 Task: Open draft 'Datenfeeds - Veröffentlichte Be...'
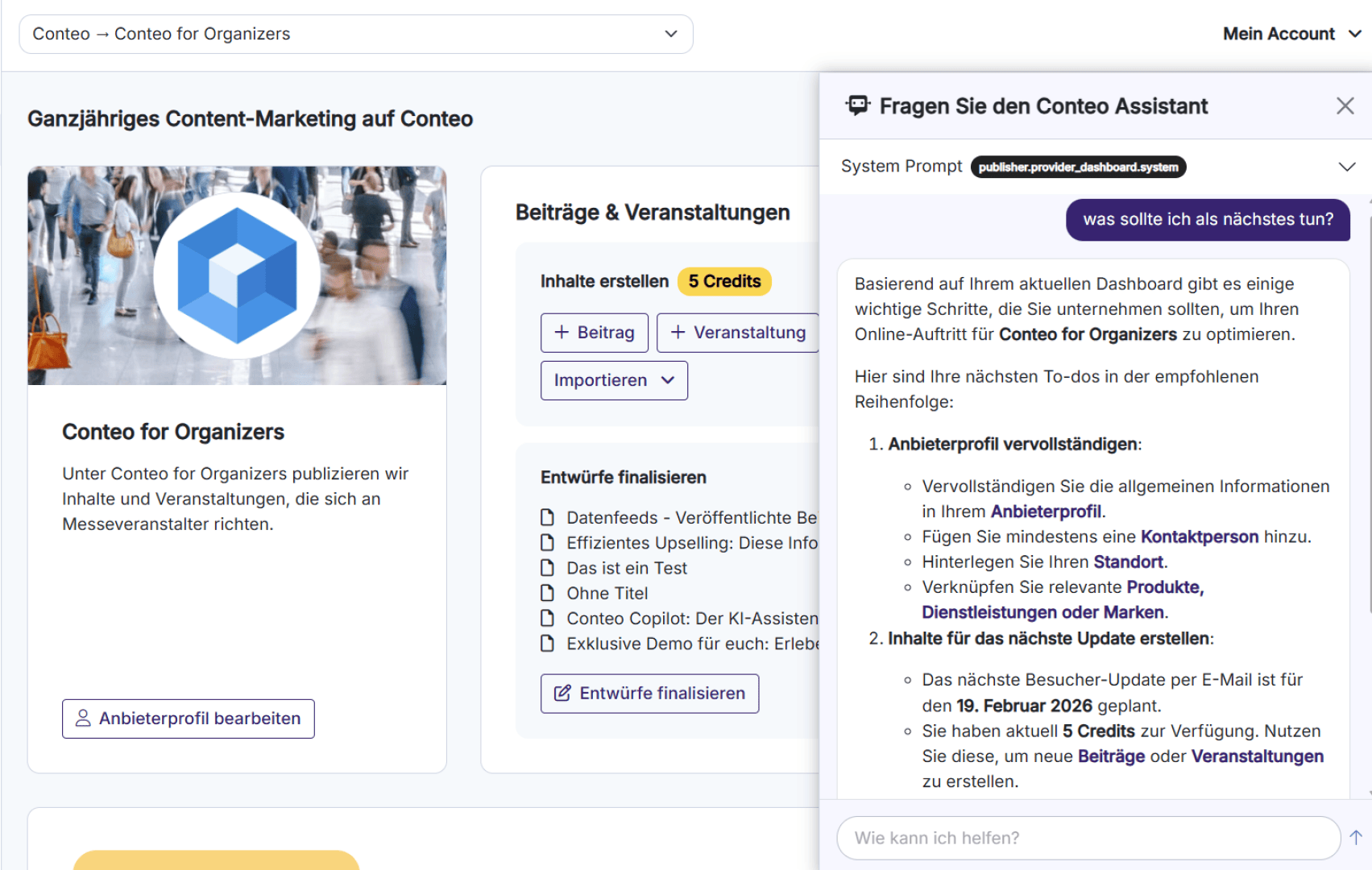pos(692,517)
